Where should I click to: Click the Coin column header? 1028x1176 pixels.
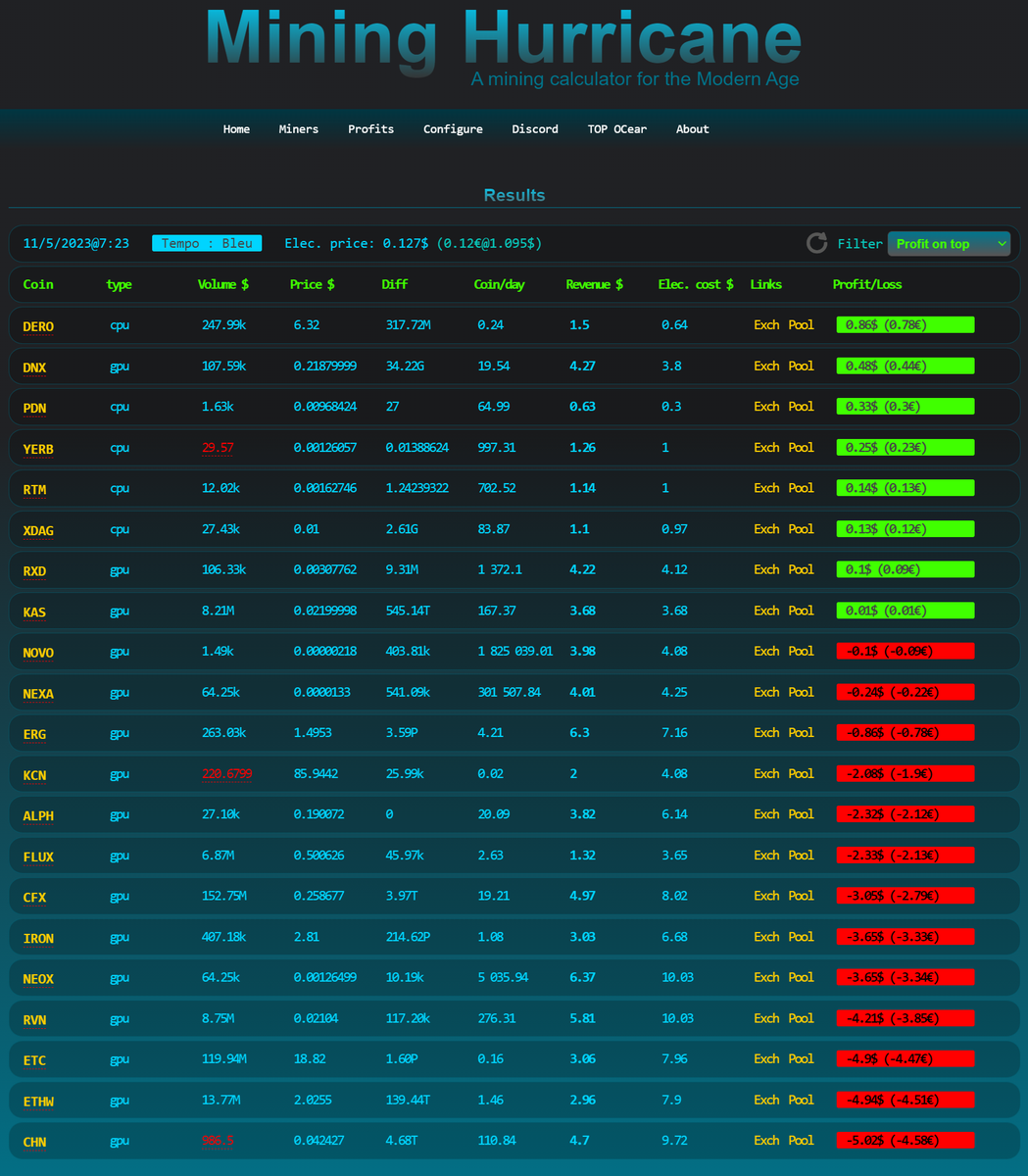38,284
